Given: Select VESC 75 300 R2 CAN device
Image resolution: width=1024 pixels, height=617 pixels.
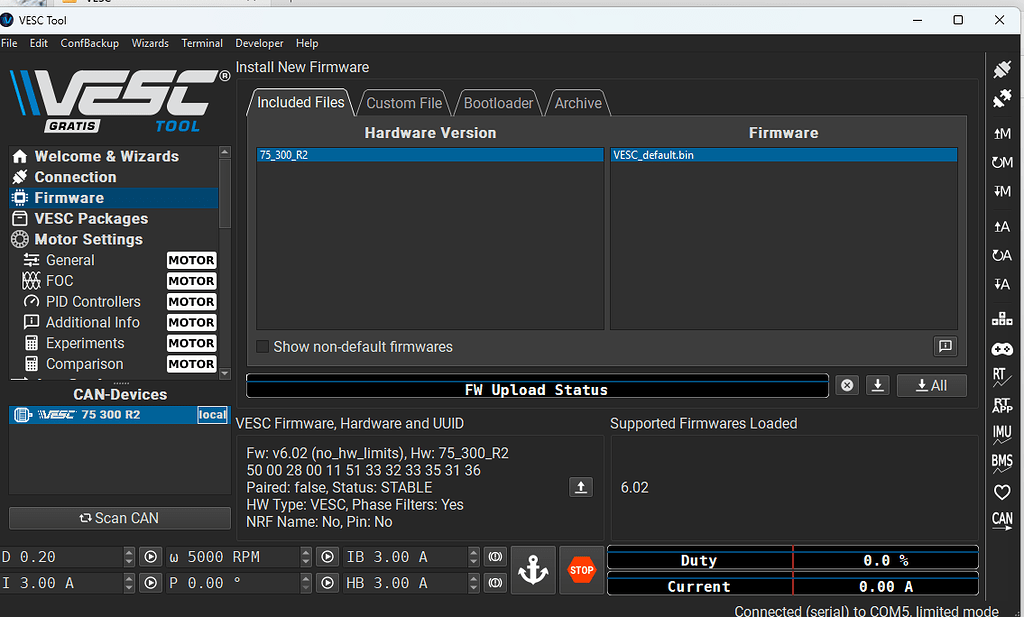Looking at the screenshot, I should click(120, 415).
